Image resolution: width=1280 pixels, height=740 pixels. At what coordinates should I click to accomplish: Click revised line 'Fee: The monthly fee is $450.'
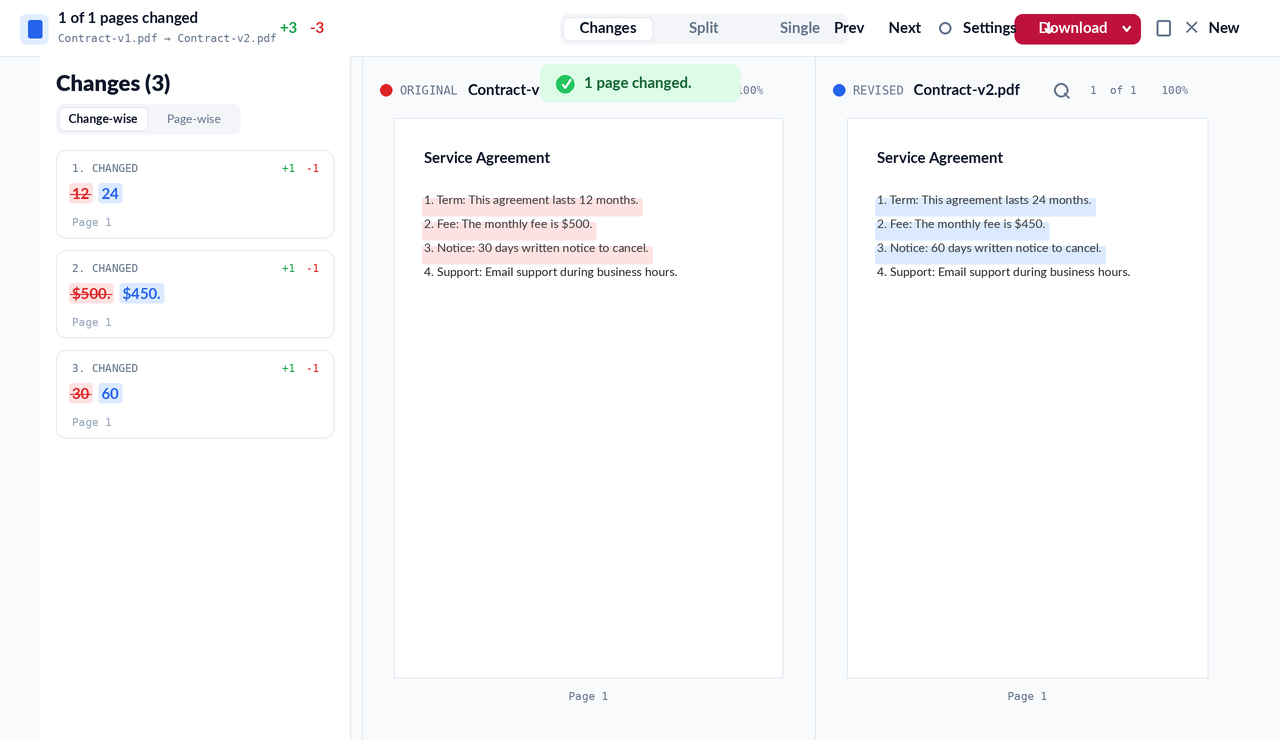[961, 224]
